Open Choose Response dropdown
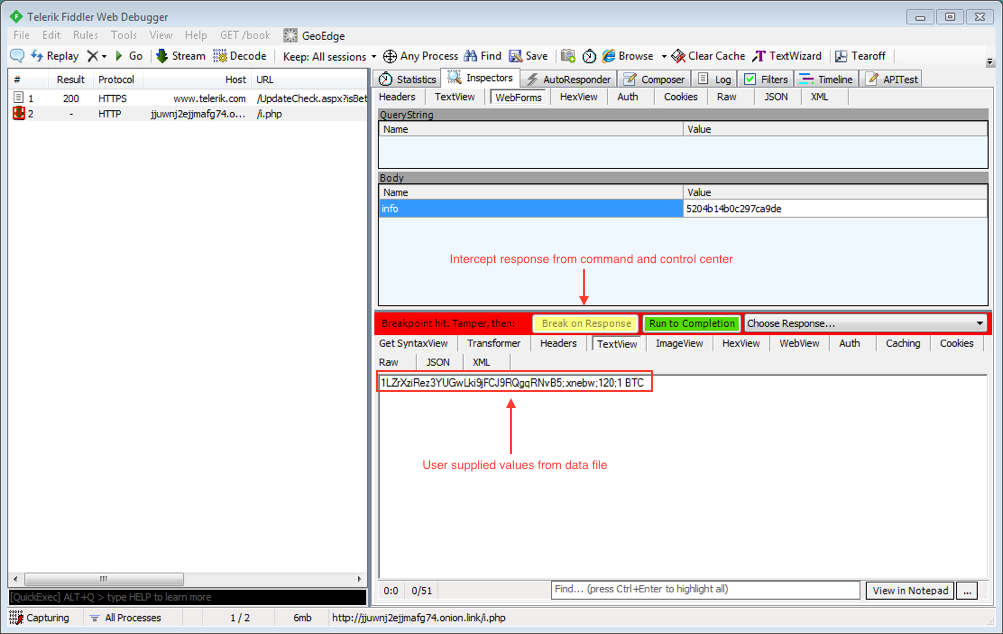 coord(865,323)
